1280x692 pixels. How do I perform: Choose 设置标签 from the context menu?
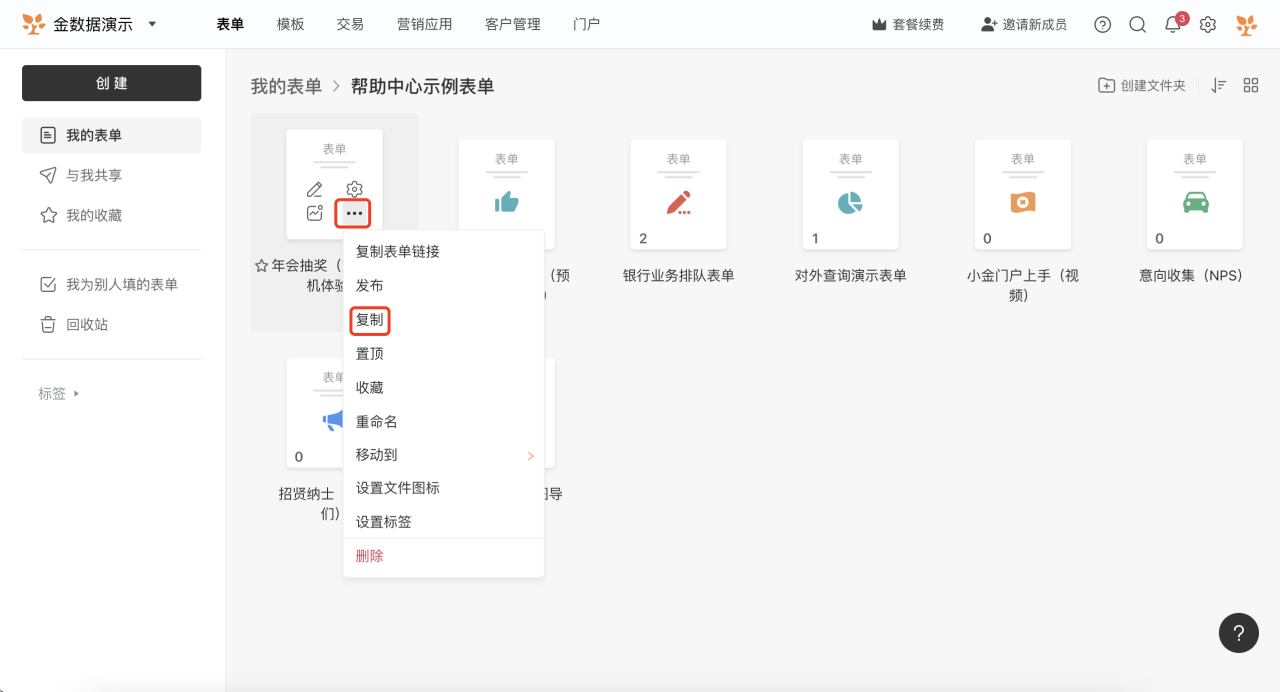click(x=443, y=522)
